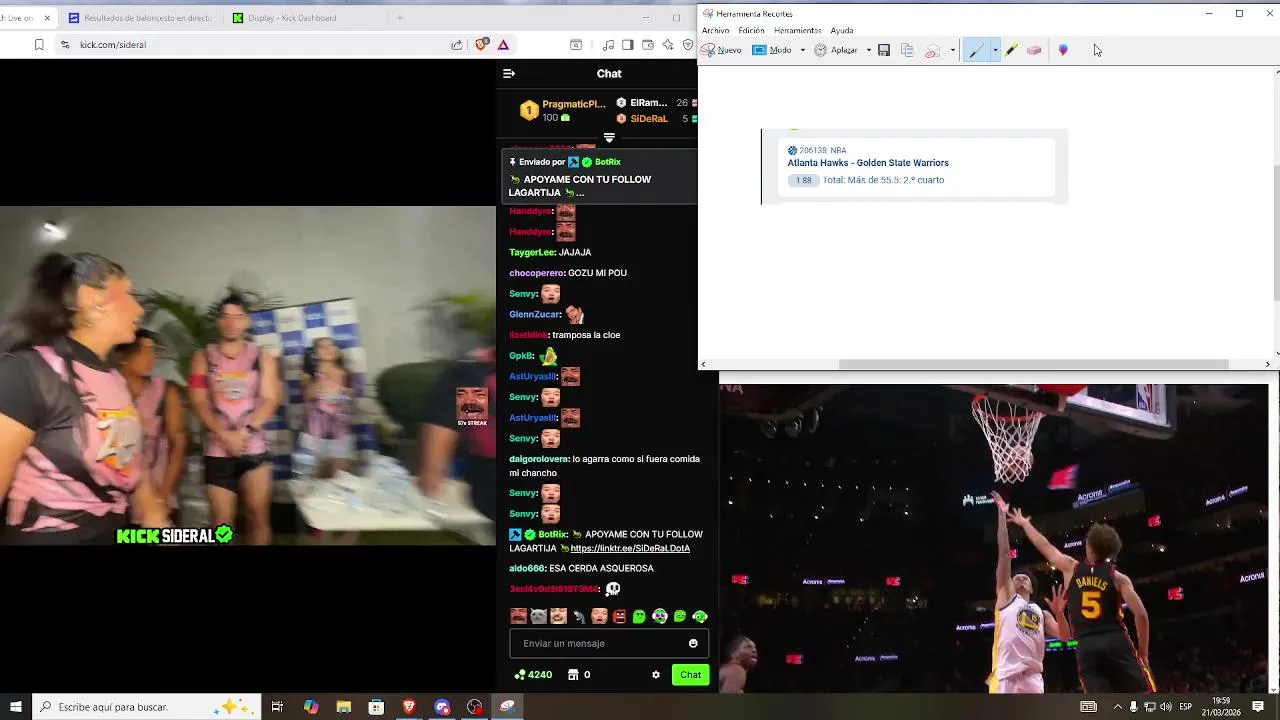The height and width of the screenshot is (720, 1280).
Task: Click the PragmaticPl... top gifter entry
Action: click(x=562, y=110)
